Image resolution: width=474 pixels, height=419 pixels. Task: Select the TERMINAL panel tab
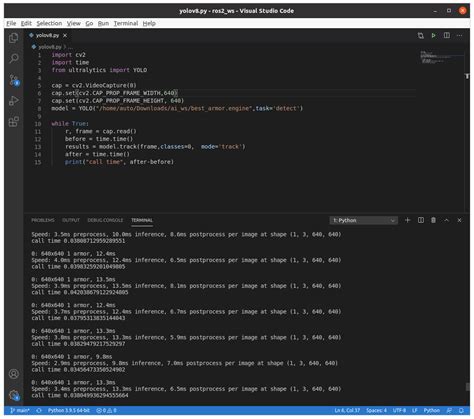pyautogui.click(x=142, y=220)
